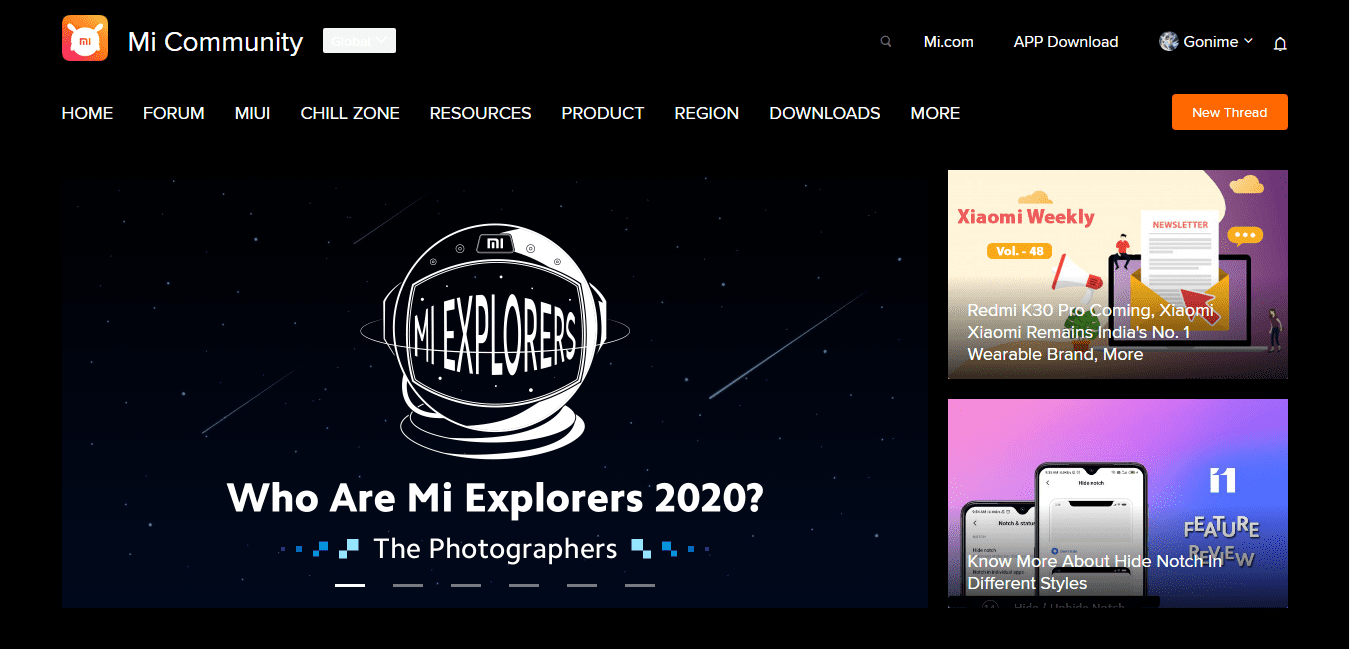Click the APP Download link
The height and width of the screenshot is (649, 1350).
(x=1065, y=42)
